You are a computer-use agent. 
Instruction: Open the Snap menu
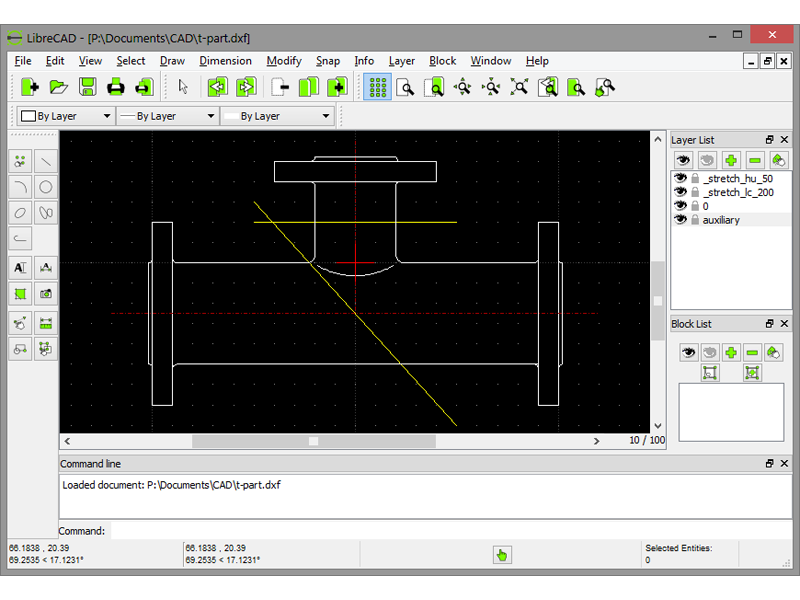328,61
